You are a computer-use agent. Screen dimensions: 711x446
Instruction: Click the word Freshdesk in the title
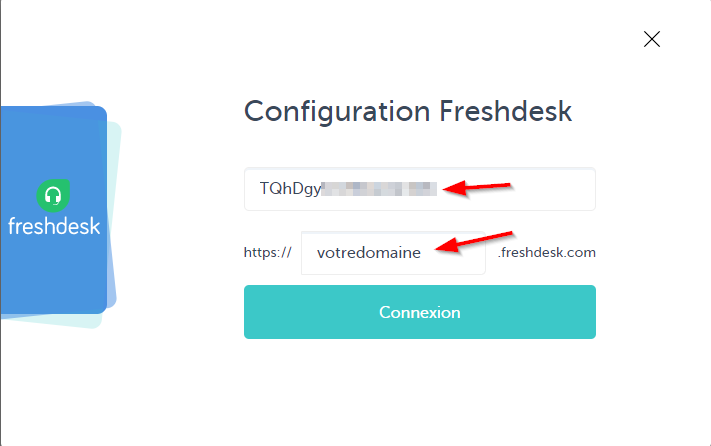[506, 111]
